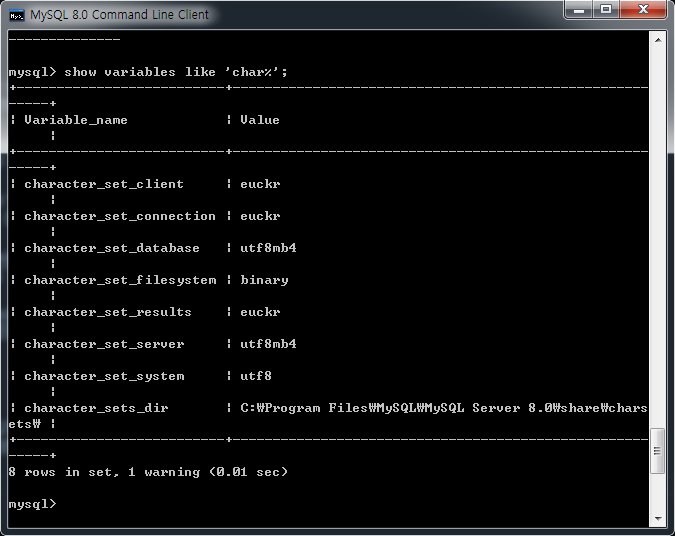Viewport: 675px width, 536px height.
Task: Minimize the MySQL Command Line Client window
Action: point(579,9)
